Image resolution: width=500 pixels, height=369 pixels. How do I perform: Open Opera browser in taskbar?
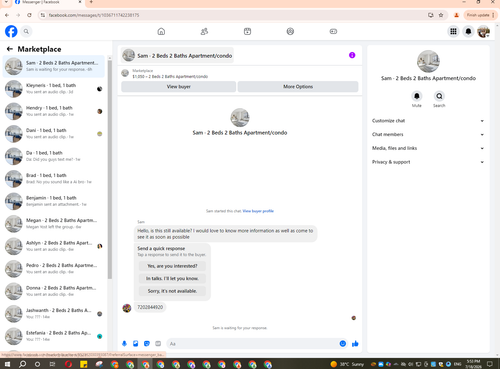(68, 364)
